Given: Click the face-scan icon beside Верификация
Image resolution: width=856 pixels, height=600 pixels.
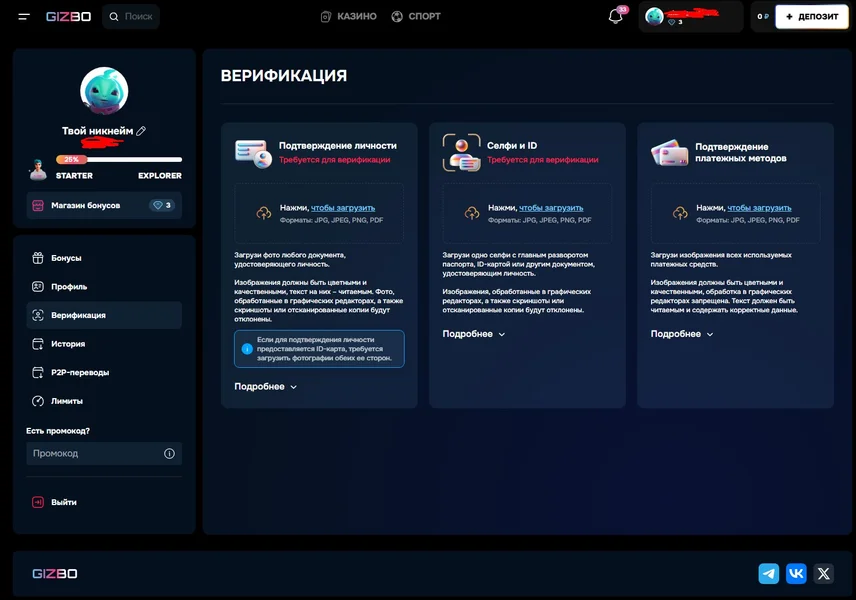Looking at the screenshot, I should (38, 315).
